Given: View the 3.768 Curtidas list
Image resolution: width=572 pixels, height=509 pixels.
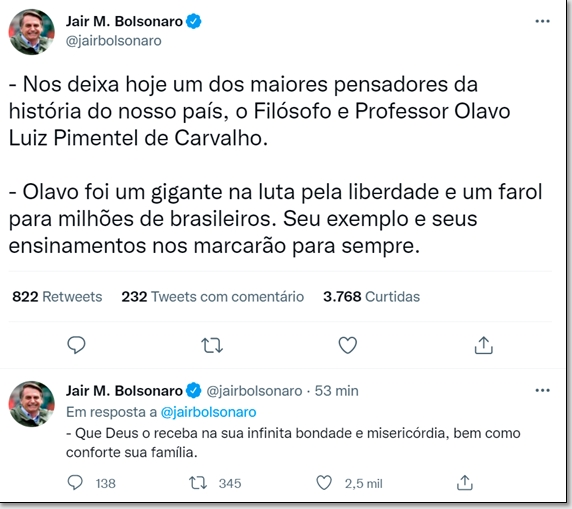Looking at the screenshot, I should pyautogui.click(x=371, y=297).
